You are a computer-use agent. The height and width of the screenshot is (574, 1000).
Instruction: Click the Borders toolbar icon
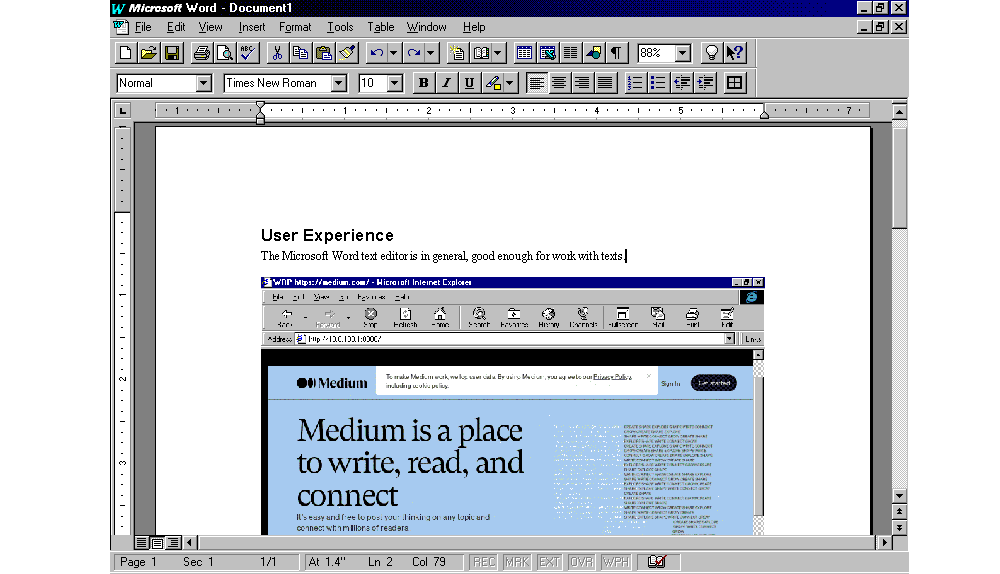[x=735, y=83]
